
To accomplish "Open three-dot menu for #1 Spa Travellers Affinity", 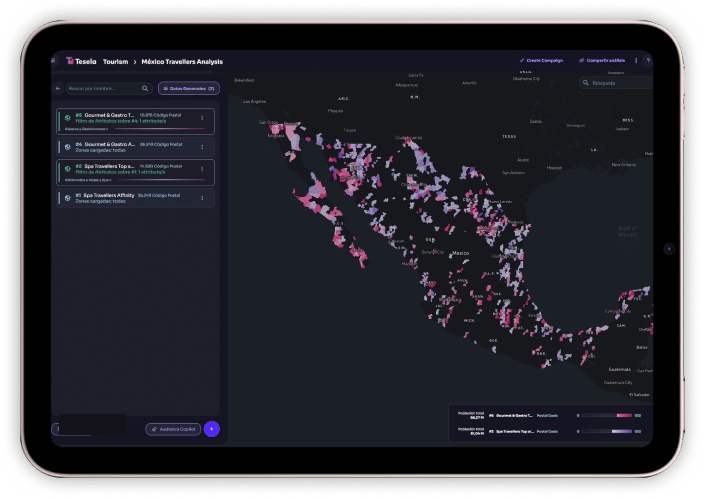I will tap(202, 198).
